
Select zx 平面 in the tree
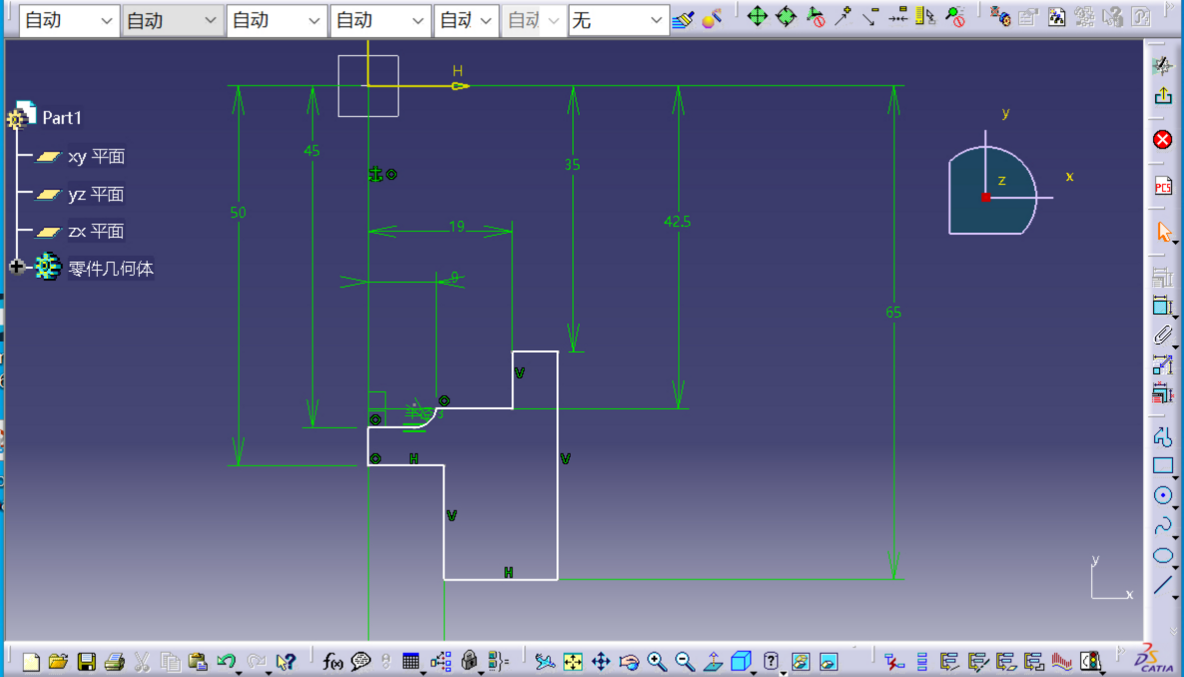pos(95,231)
